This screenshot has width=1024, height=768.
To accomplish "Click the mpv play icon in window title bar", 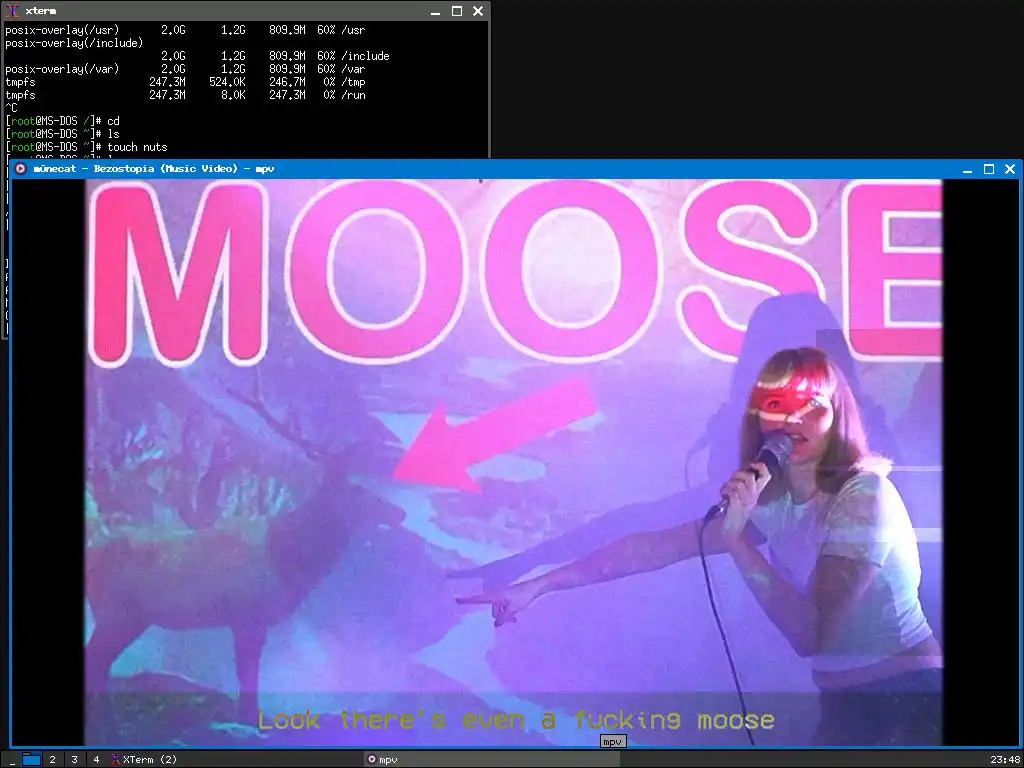I will coord(20,168).
